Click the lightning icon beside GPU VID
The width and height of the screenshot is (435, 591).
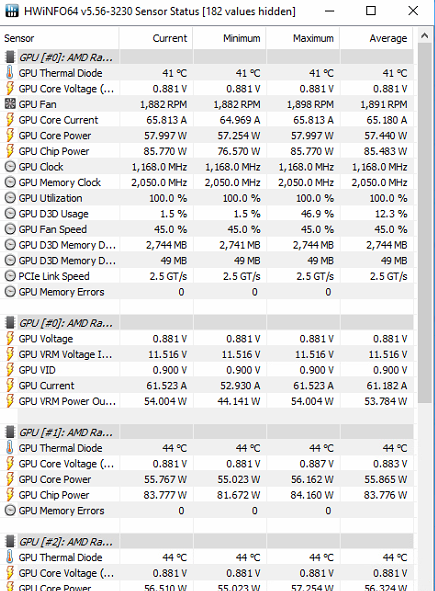coord(10,370)
